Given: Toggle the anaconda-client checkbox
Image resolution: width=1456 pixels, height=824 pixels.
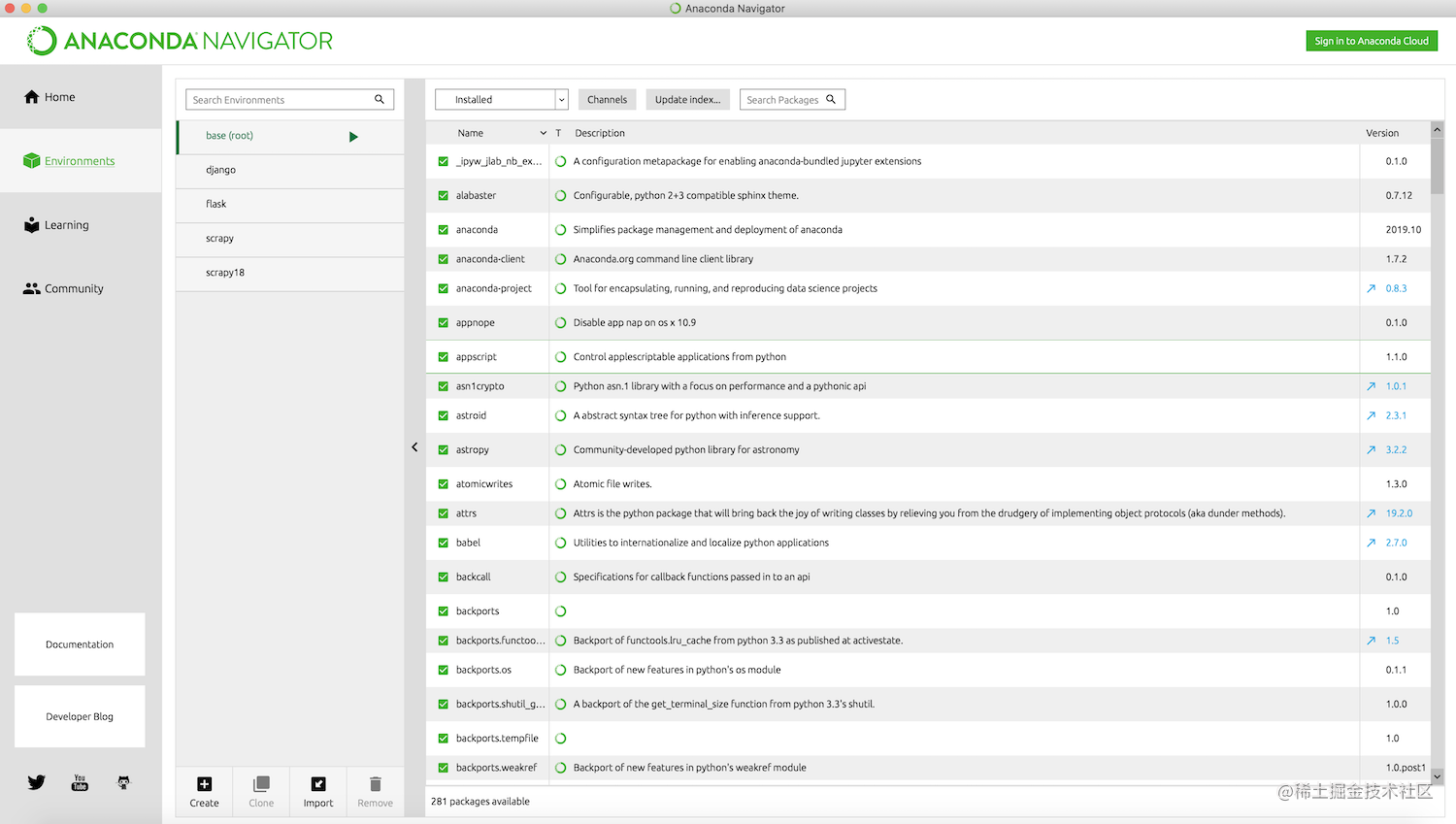Looking at the screenshot, I should pyautogui.click(x=444, y=259).
